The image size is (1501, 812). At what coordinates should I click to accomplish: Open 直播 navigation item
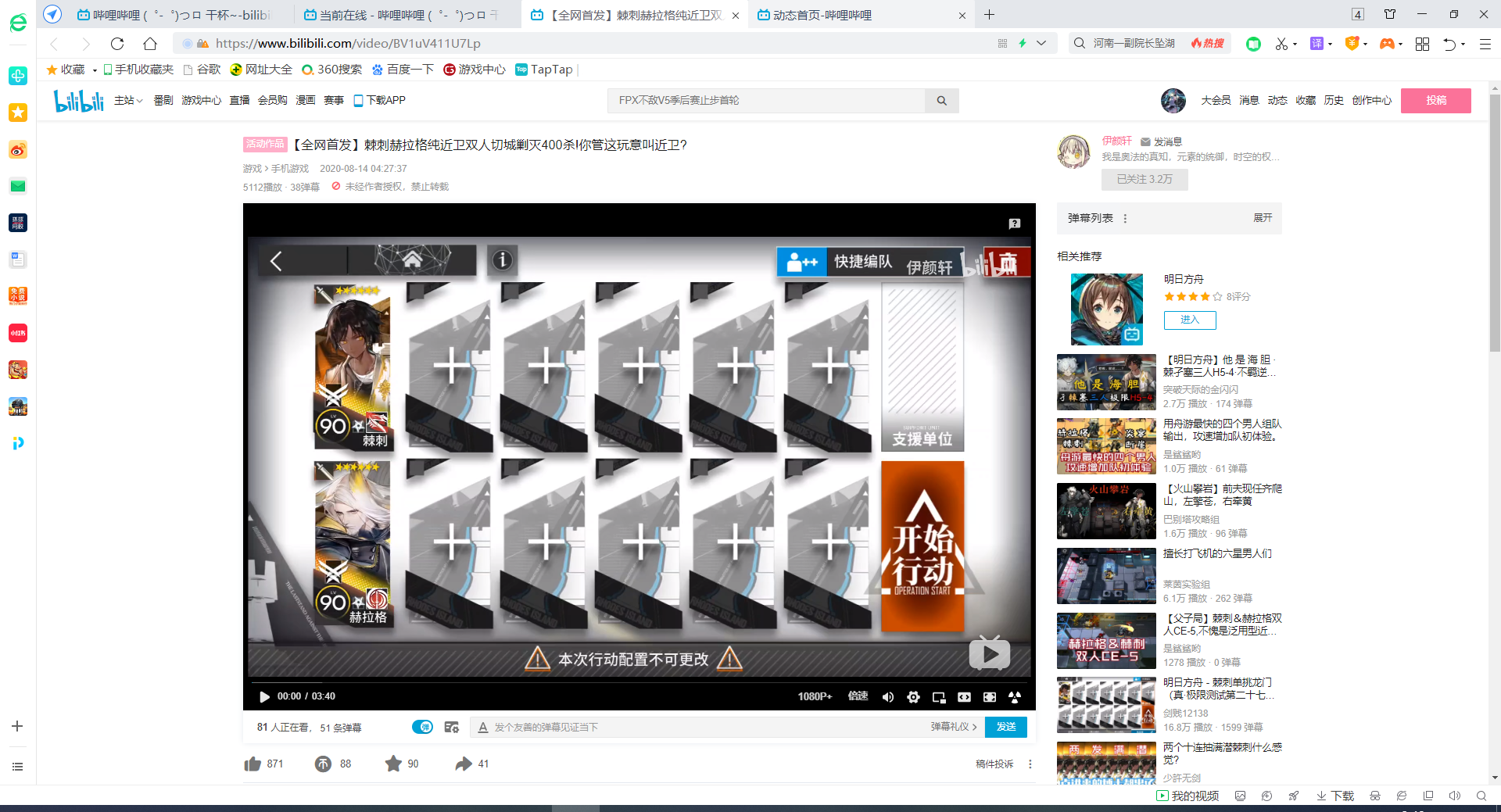pyautogui.click(x=239, y=101)
